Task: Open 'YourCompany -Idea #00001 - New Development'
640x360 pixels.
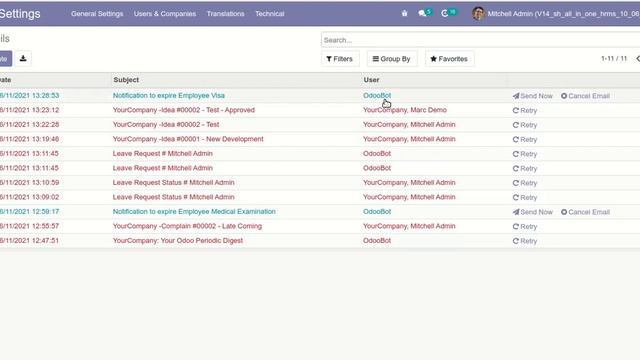Action: click(188, 139)
